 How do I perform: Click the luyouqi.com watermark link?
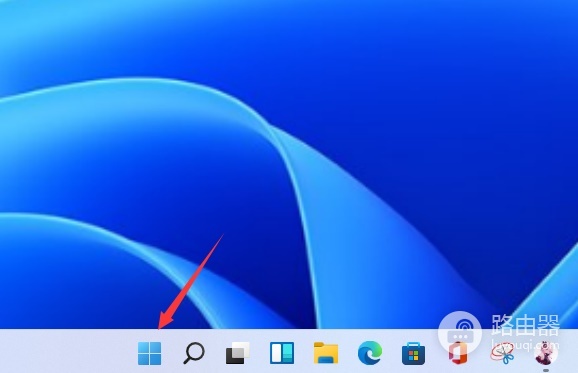pos(525,345)
